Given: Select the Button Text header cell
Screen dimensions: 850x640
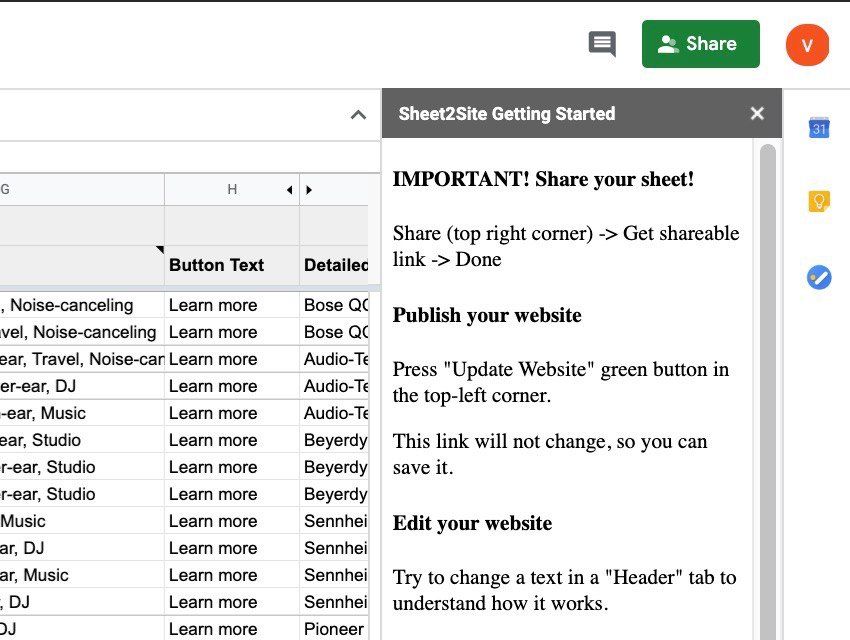Looking at the screenshot, I should (x=231, y=265).
